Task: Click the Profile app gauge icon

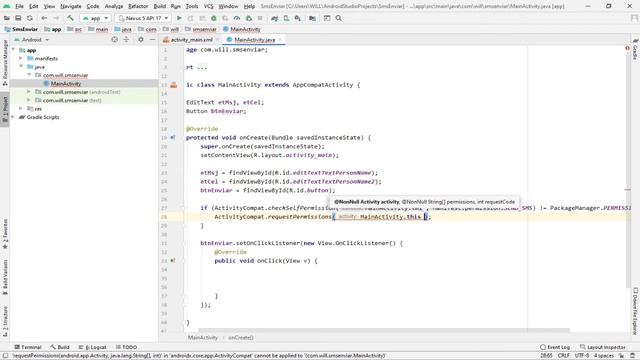Action: coord(237,18)
